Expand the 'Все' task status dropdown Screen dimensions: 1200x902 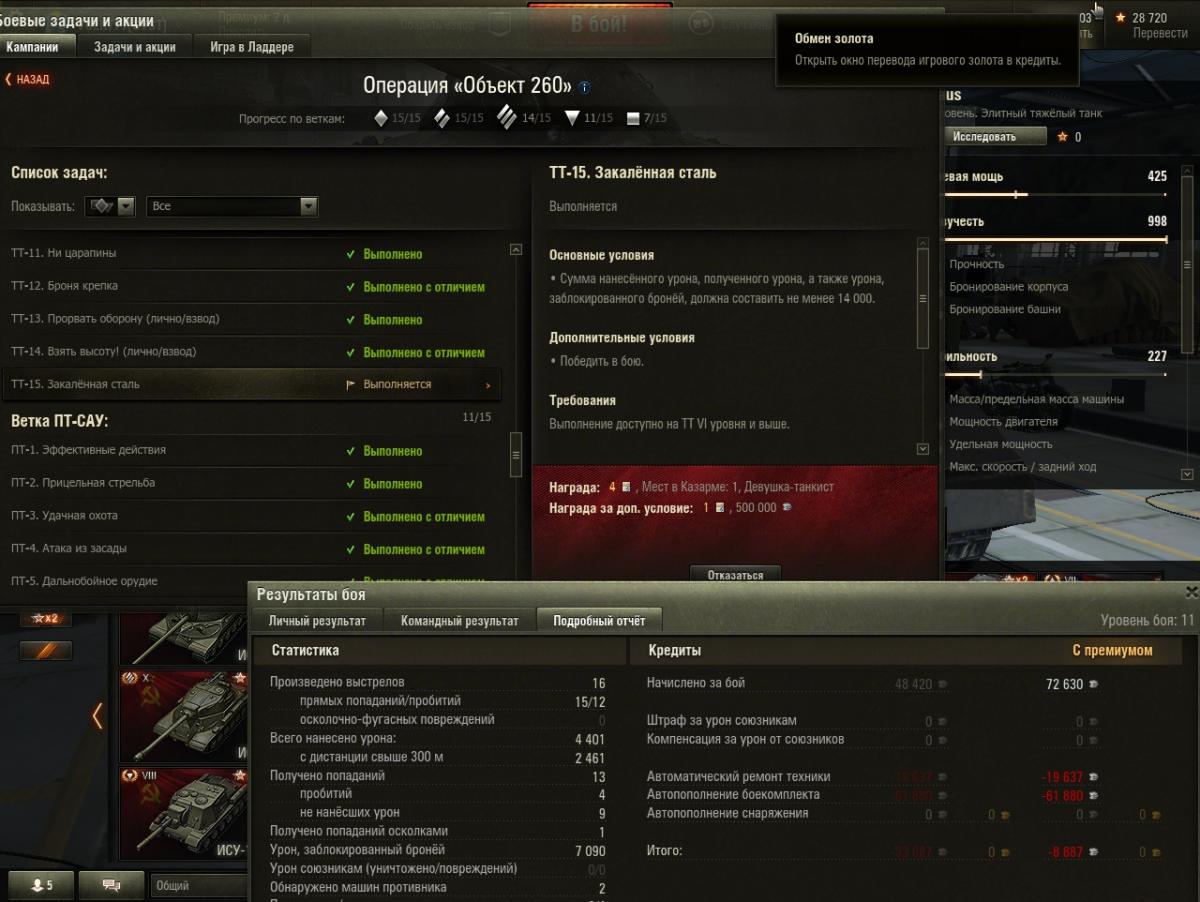(x=231, y=206)
